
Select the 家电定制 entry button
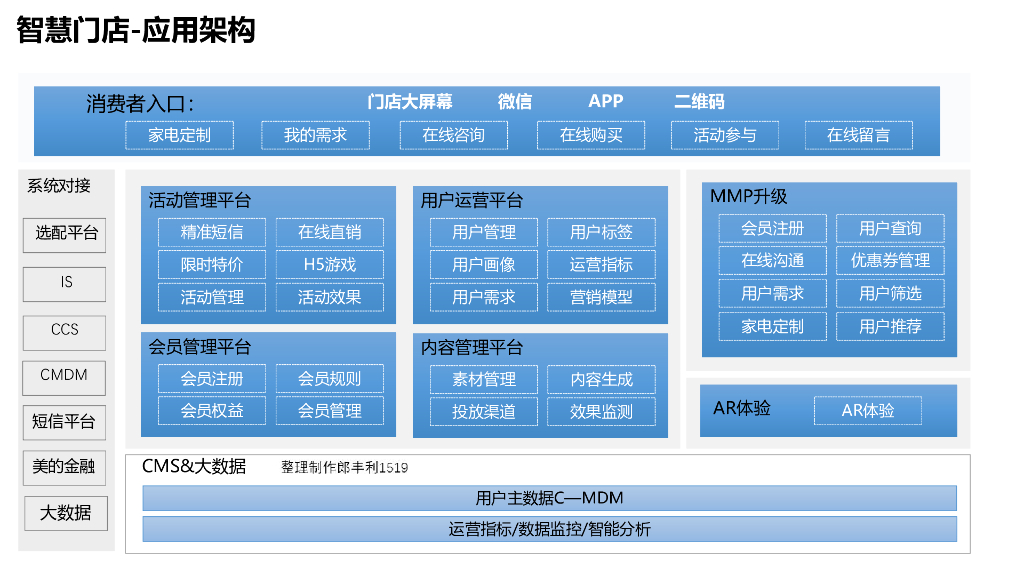(x=179, y=135)
